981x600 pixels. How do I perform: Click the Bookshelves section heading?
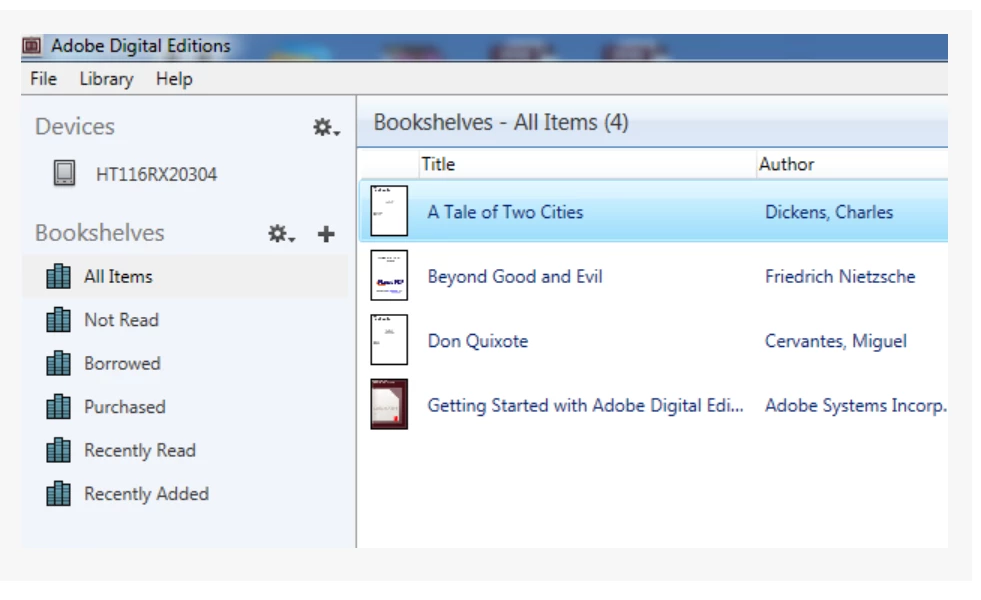click(x=99, y=233)
